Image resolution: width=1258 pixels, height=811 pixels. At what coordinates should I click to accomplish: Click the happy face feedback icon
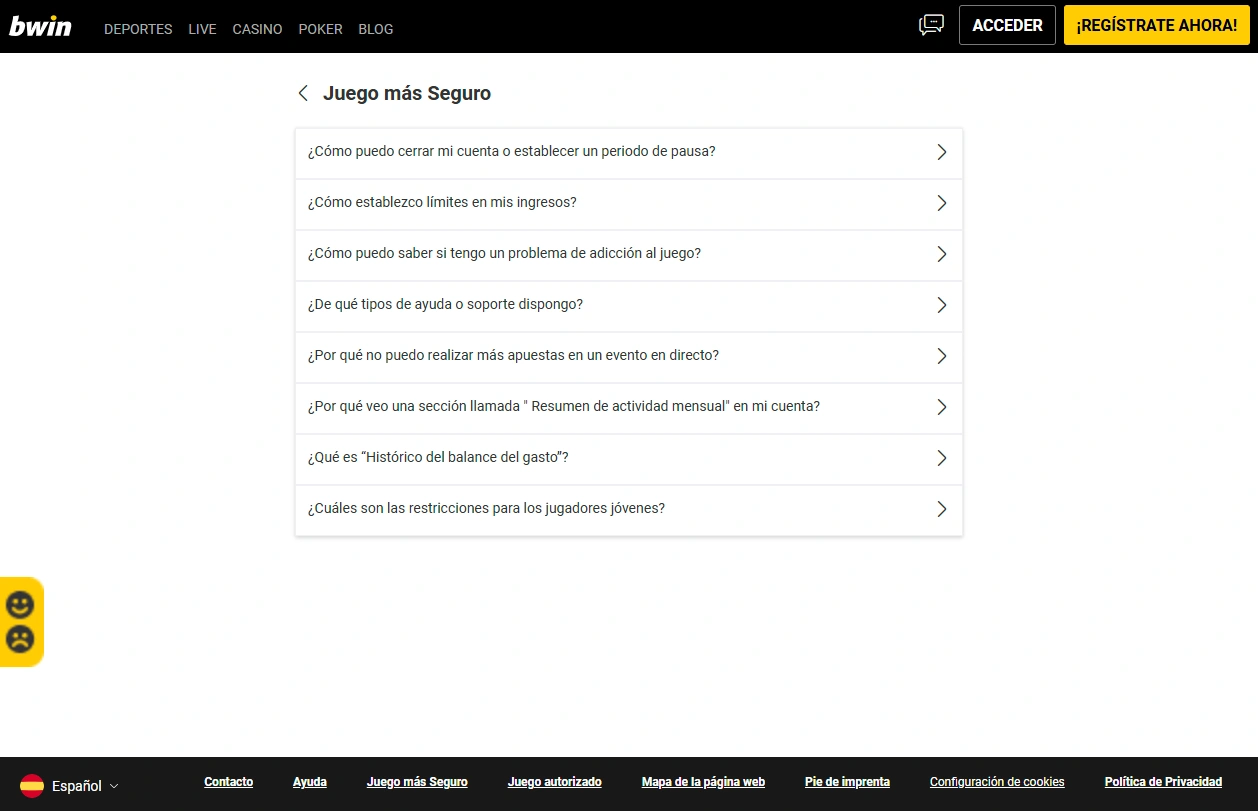point(20,604)
